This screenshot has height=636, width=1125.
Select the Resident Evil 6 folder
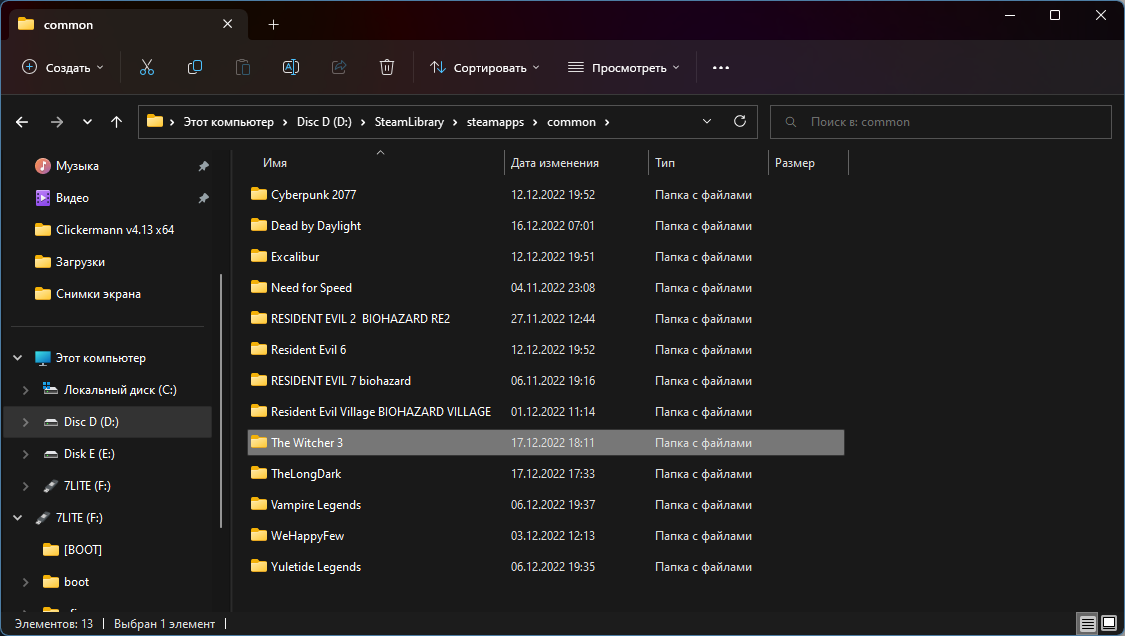pos(546,350)
